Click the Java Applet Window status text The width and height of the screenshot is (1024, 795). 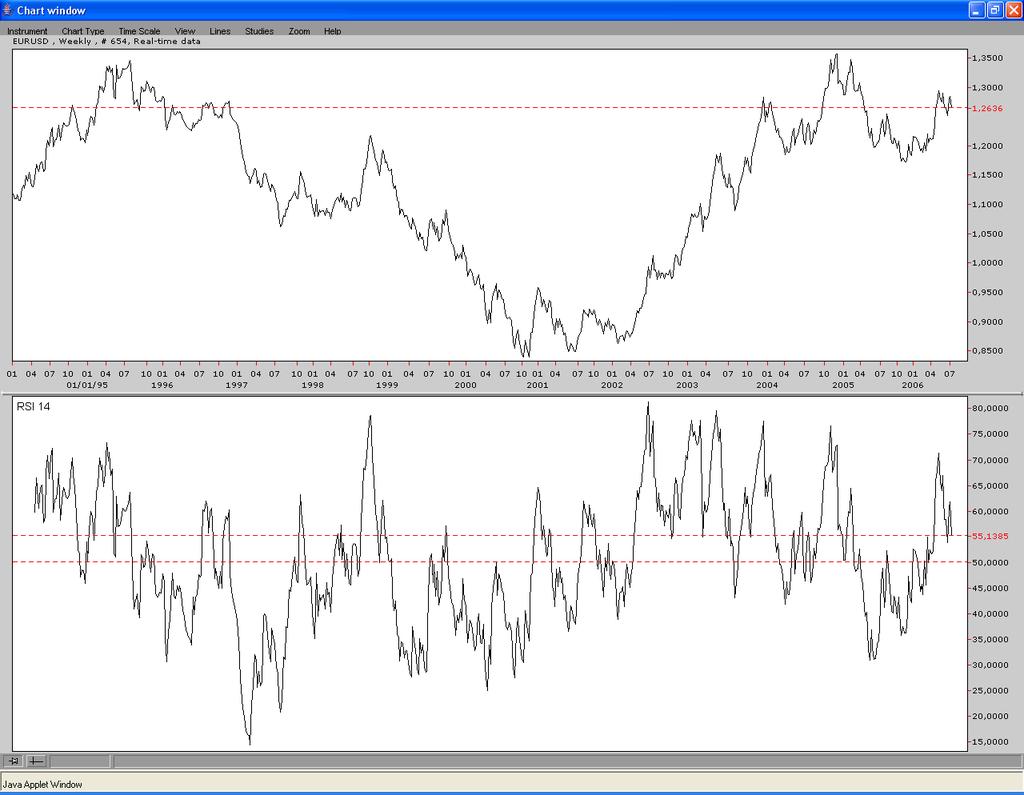tap(43, 785)
